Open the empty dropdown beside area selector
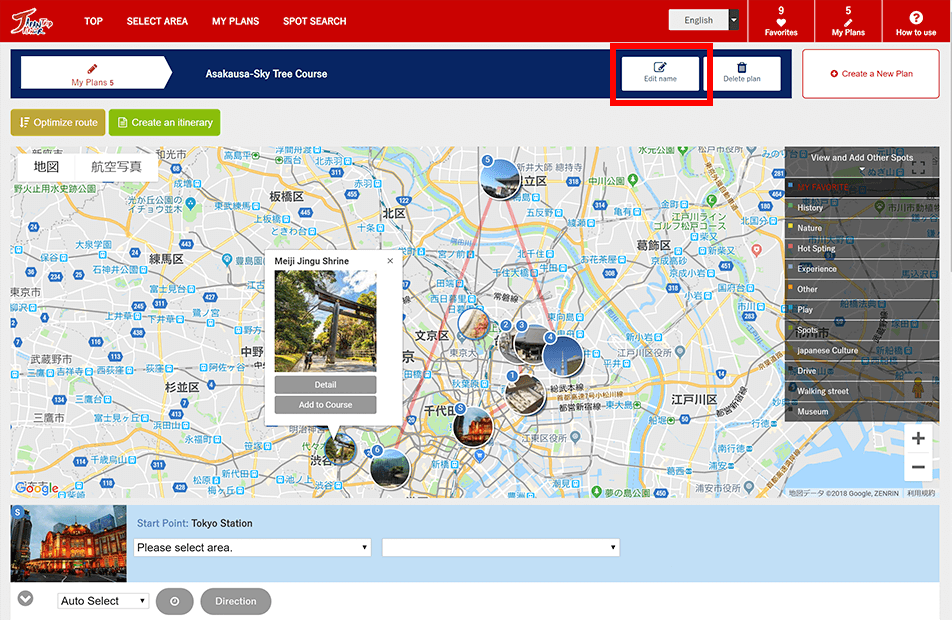The width and height of the screenshot is (952, 620). click(x=501, y=548)
